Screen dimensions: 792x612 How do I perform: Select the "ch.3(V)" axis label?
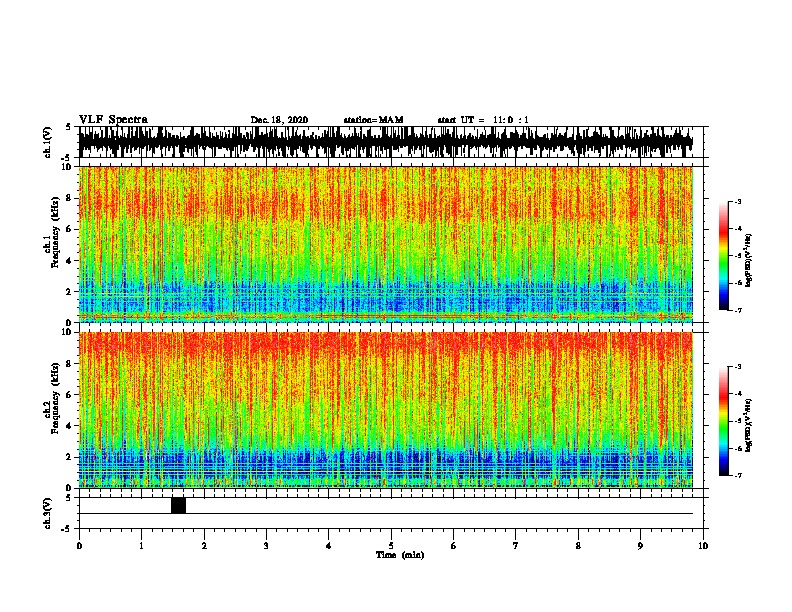pyautogui.click(x=48, y=513)
